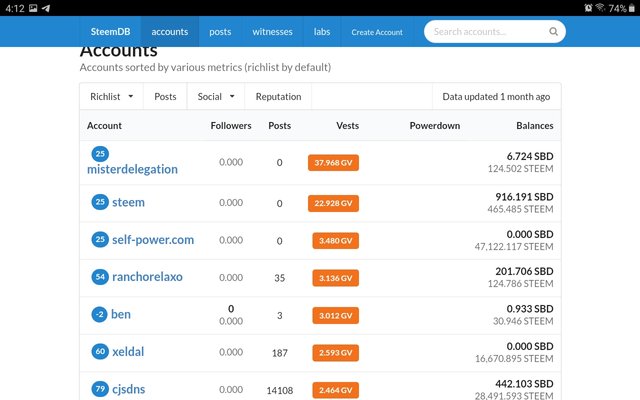This screenshot has height=400, width=640.
Task: Expand the Richlist dropdown
Action: (111, 97)
